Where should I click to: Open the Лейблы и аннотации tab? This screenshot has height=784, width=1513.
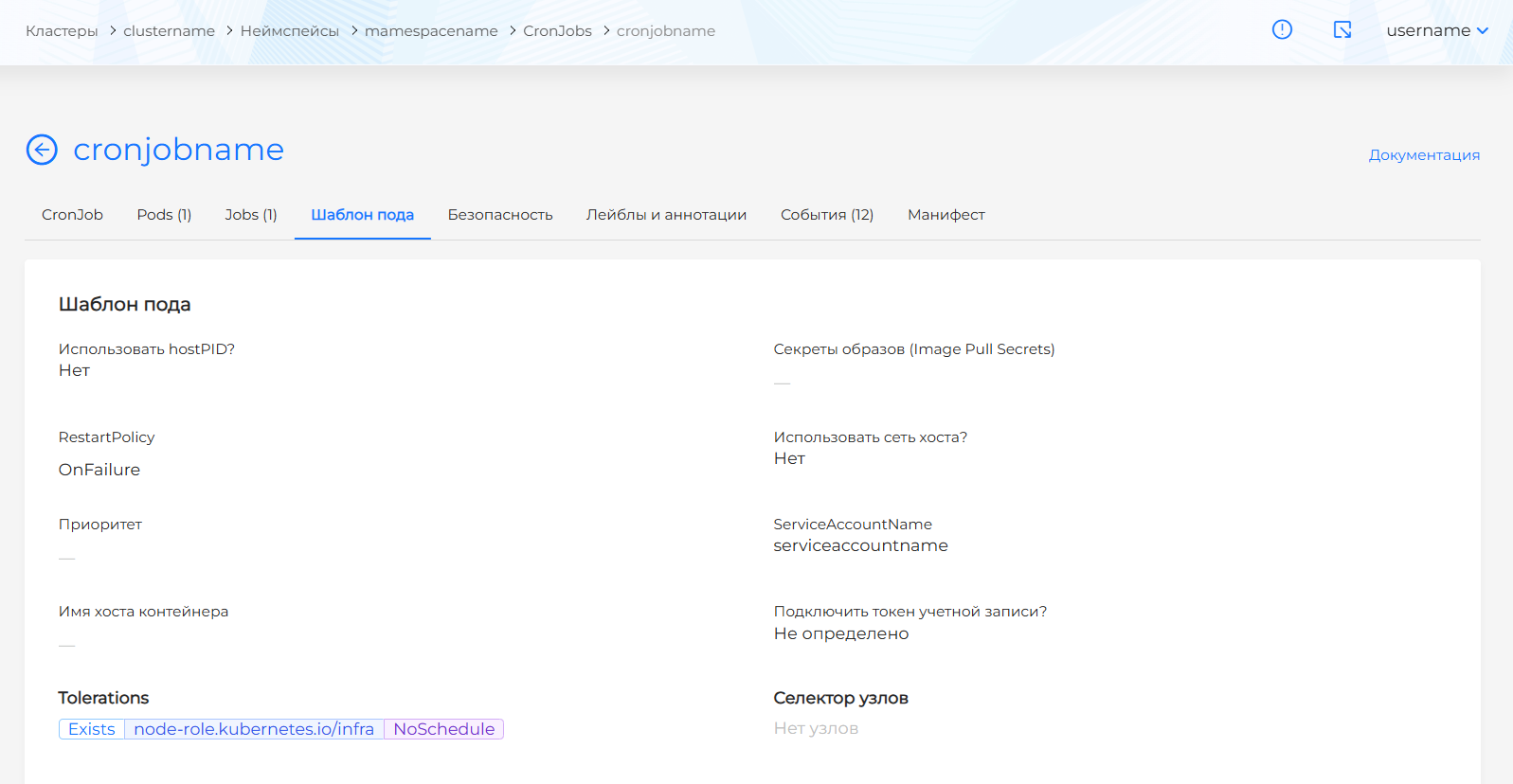666,215
